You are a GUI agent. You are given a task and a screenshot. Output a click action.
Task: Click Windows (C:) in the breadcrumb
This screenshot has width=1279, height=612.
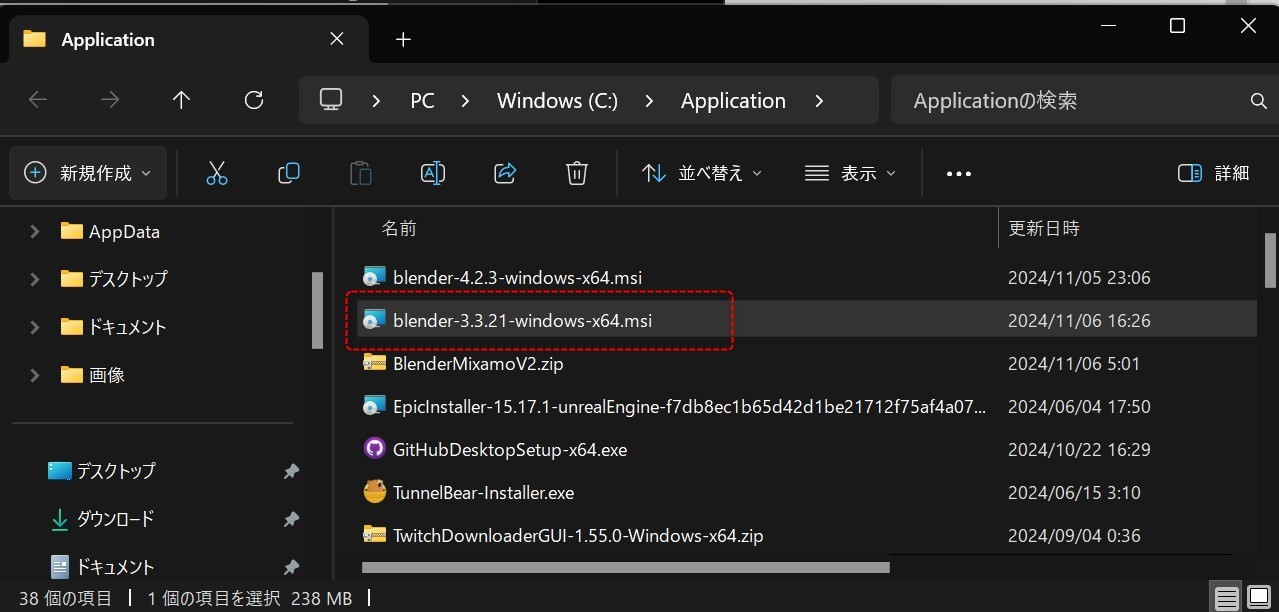click(x=557, y=101)
